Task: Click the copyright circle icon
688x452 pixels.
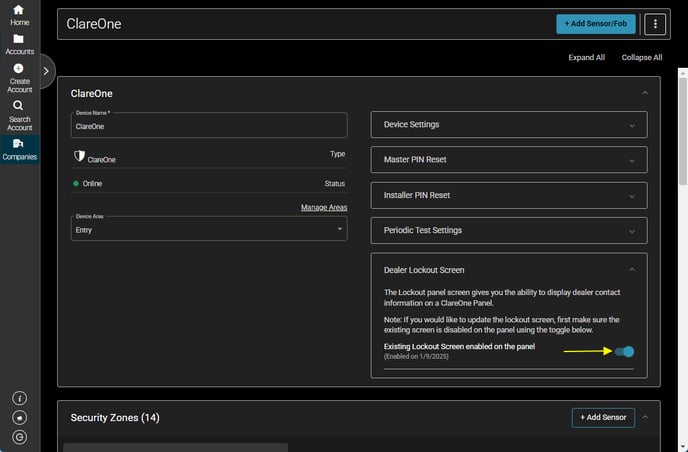Action: tap(19, 437)
